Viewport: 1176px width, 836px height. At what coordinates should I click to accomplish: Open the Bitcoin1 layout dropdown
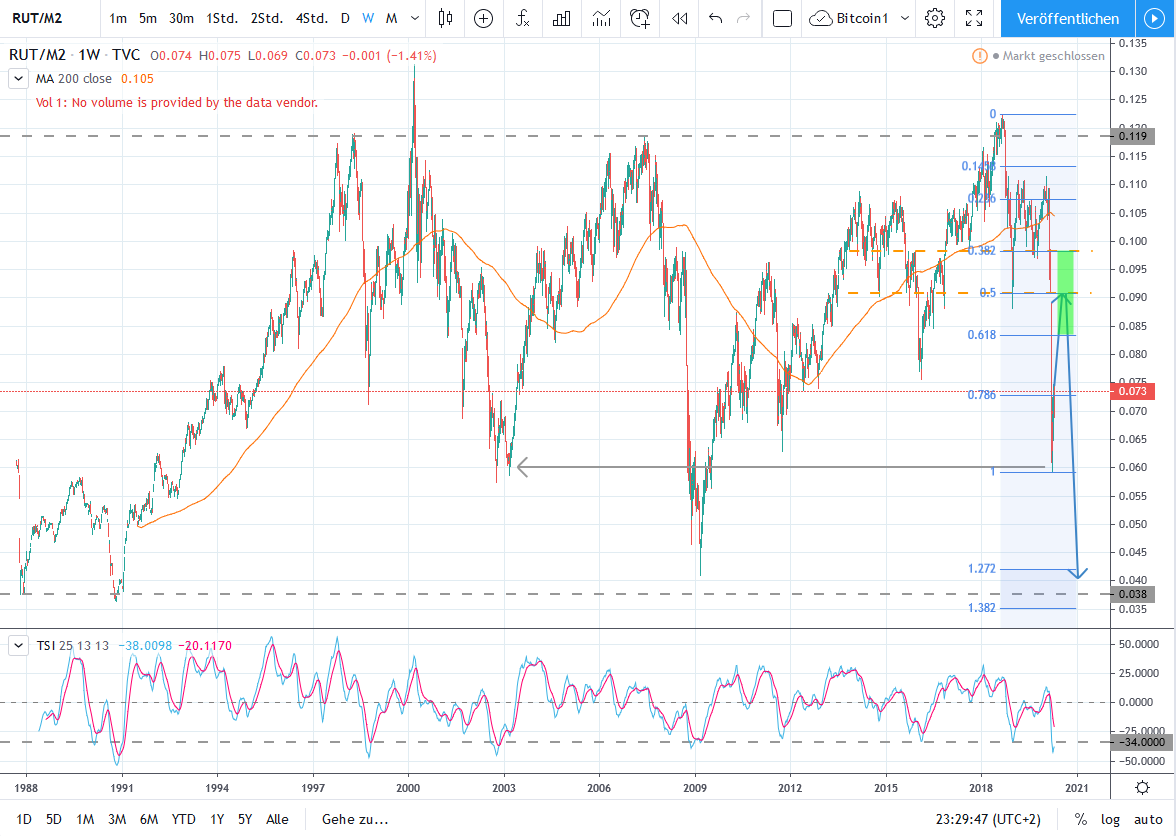[x=905, y=18]
